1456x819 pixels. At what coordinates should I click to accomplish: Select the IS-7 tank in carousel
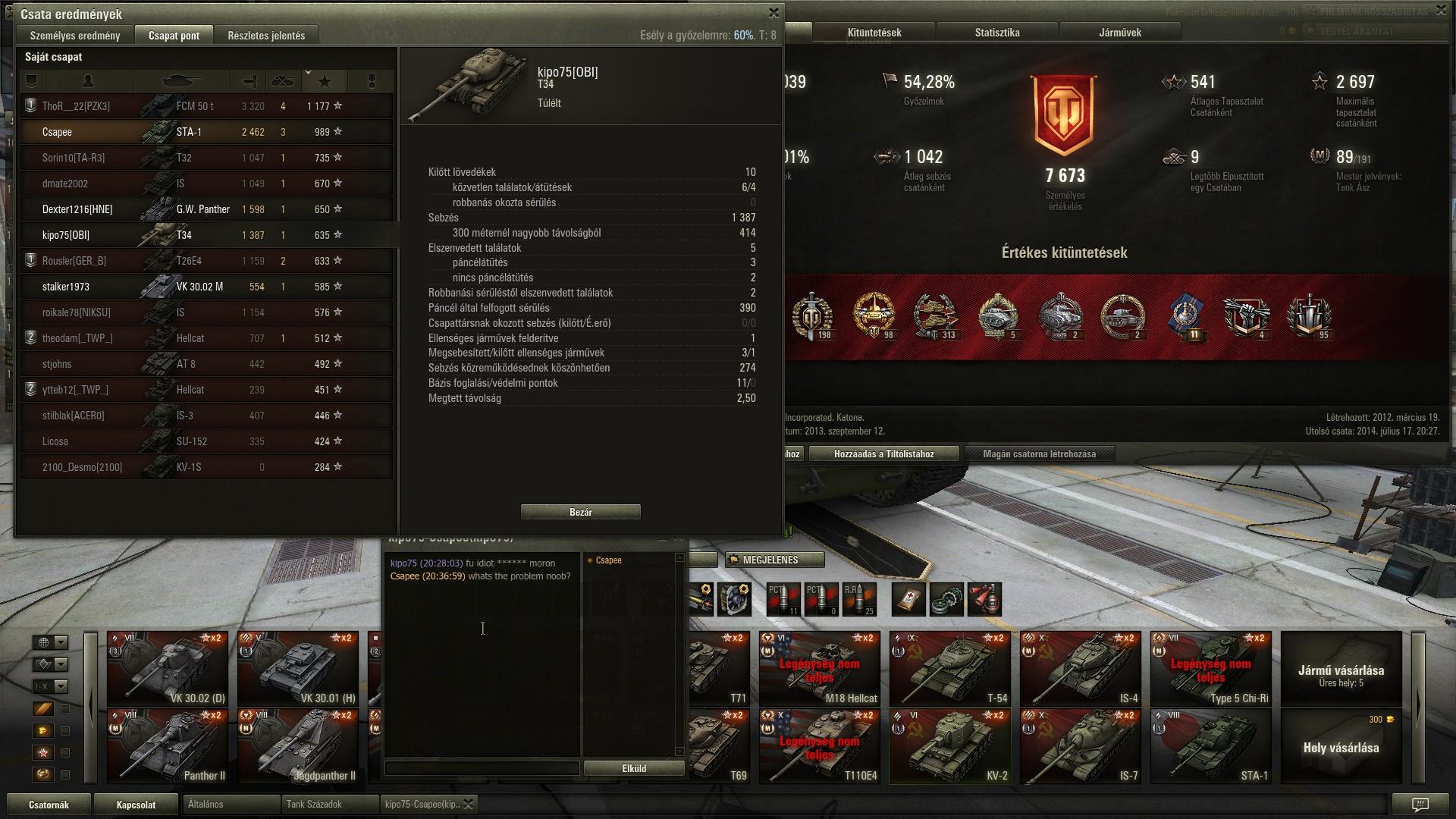pyautogui.click(x=1080, y=746)
